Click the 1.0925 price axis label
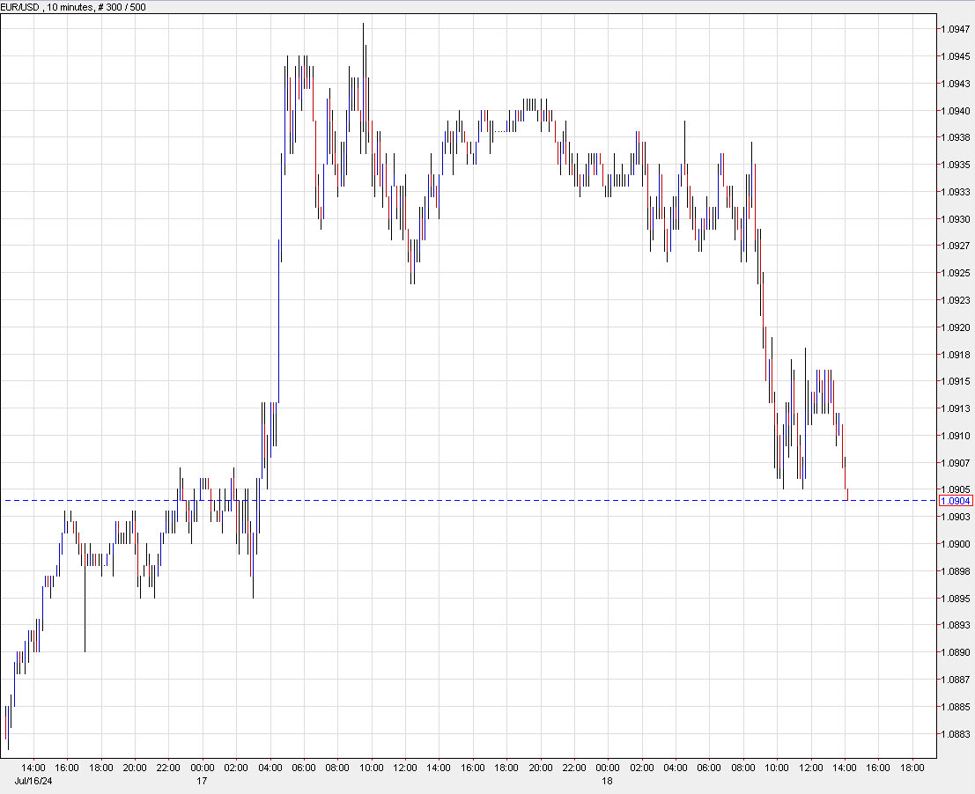 (x=955, y=273)
